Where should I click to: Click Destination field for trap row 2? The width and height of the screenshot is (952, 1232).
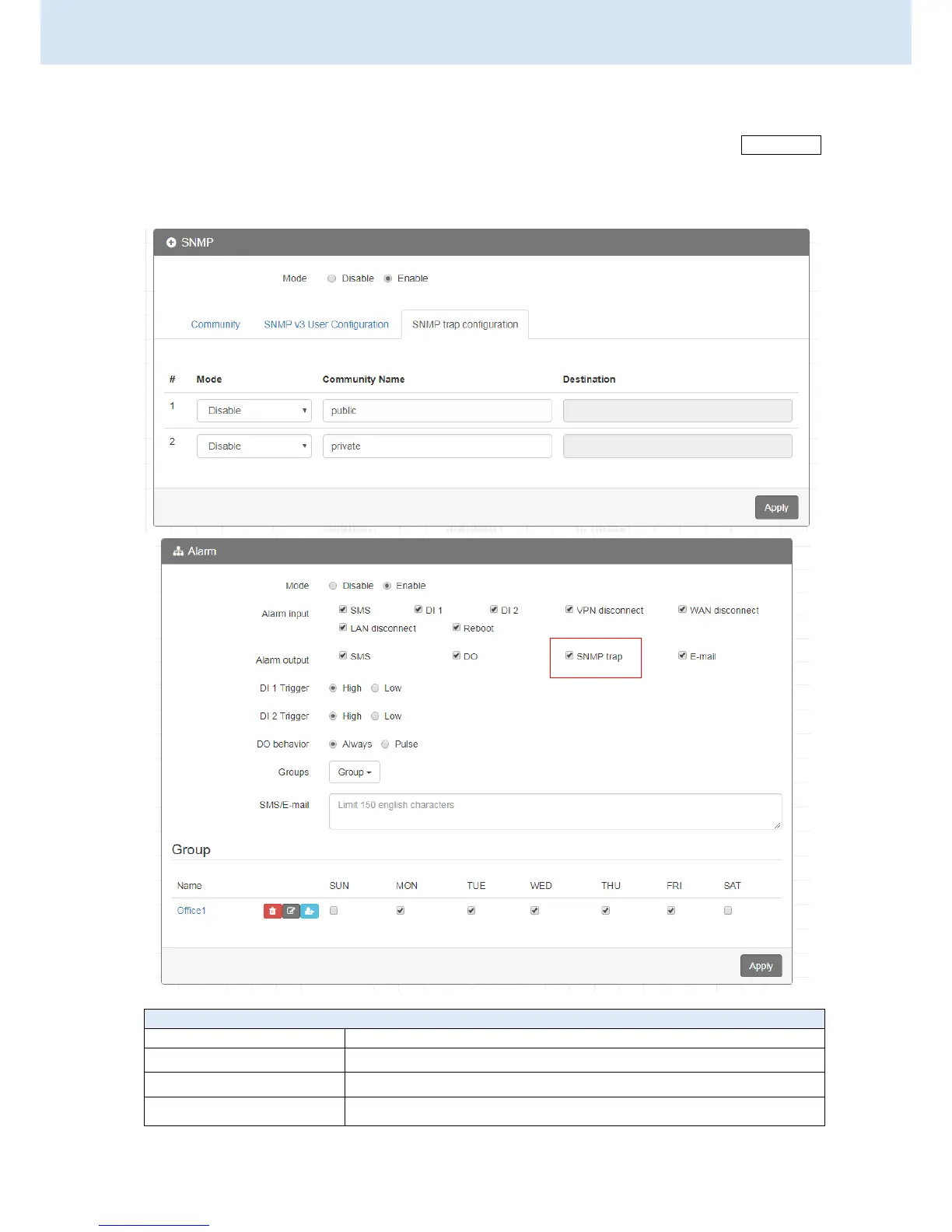click(x=677, y=446)
